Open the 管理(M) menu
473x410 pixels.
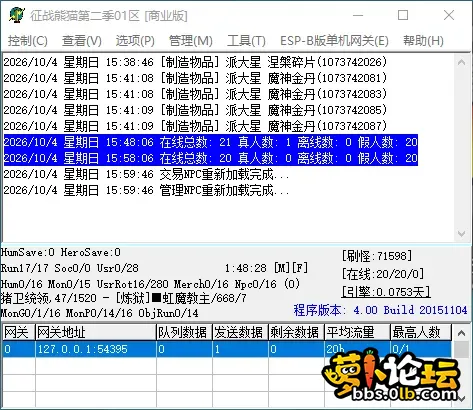pyautogui.click(x=191, y=41)
